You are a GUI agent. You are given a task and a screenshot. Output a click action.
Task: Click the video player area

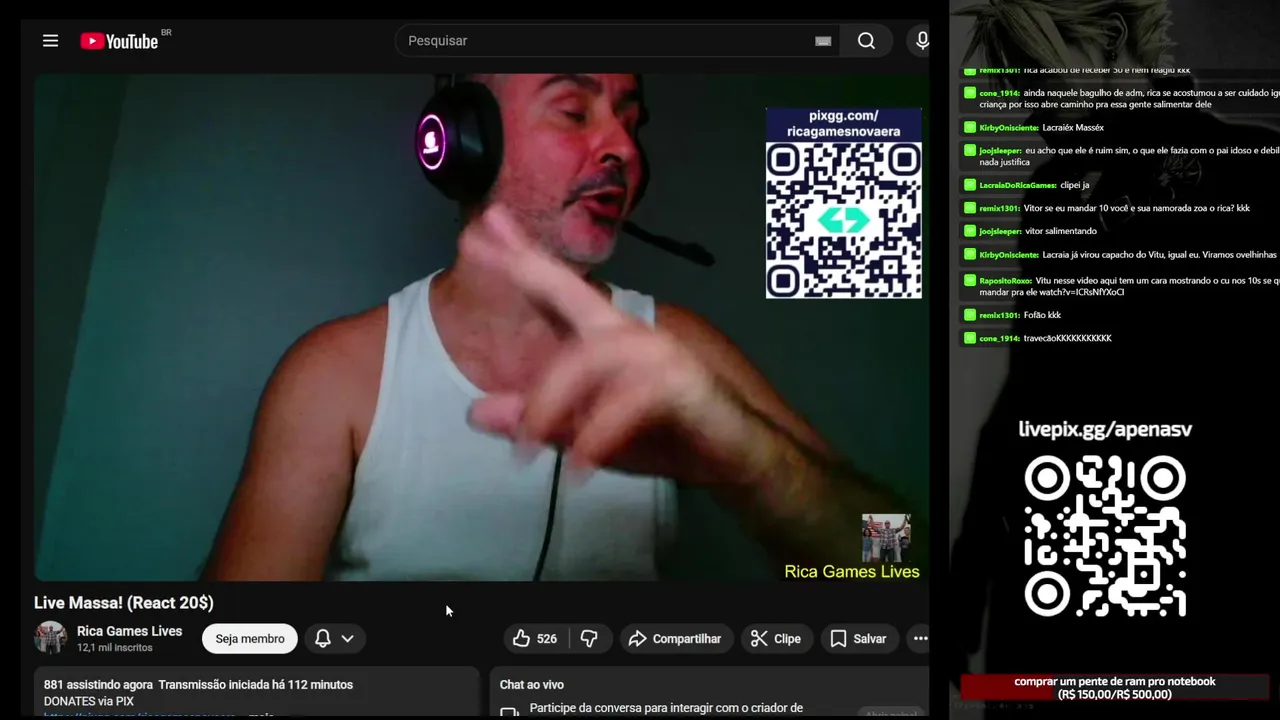(x=480, y=328)
